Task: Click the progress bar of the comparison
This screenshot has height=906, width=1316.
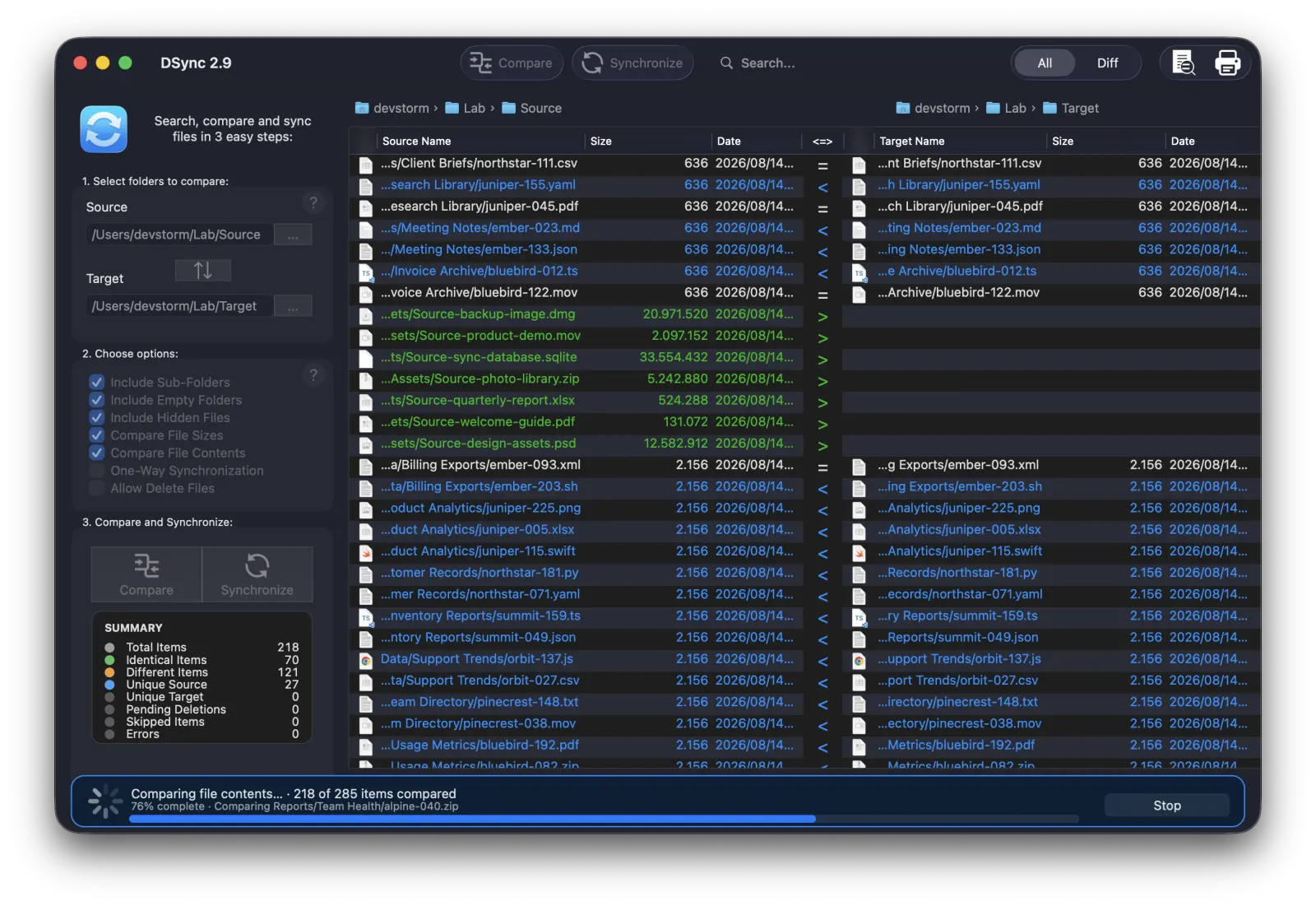Action: (604, 819)
